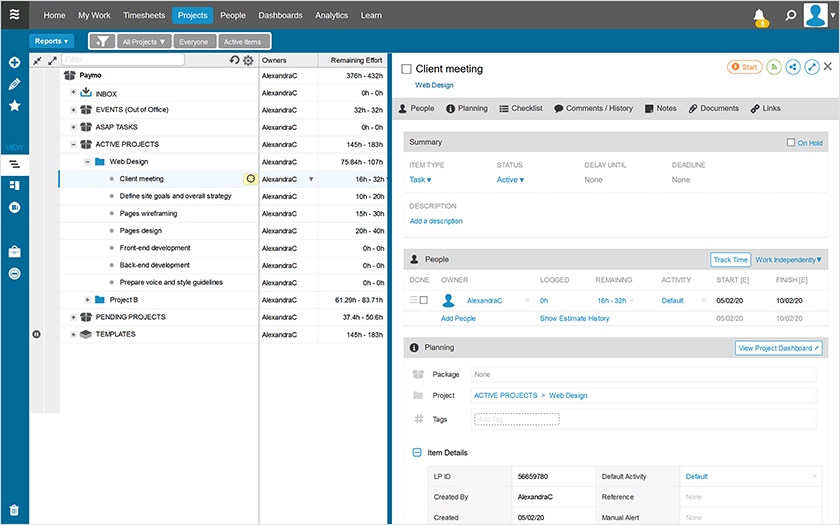Image resolution: width=840 pixels, height=525 pixels.
Task: Click the Add a description link
Action: (436, 221)
